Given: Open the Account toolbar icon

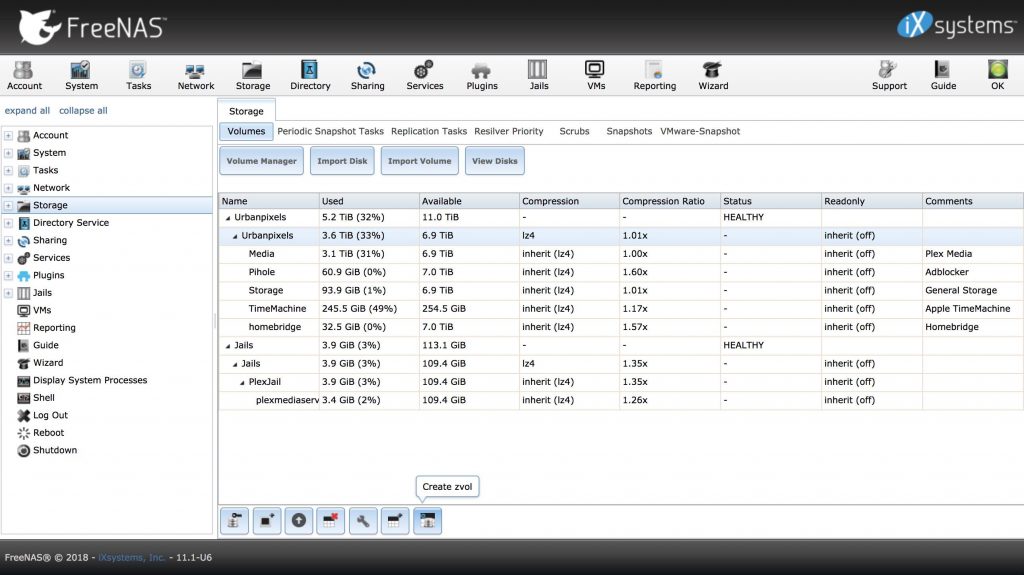Looking at the screenshot, I should click(x=24, y=75).
